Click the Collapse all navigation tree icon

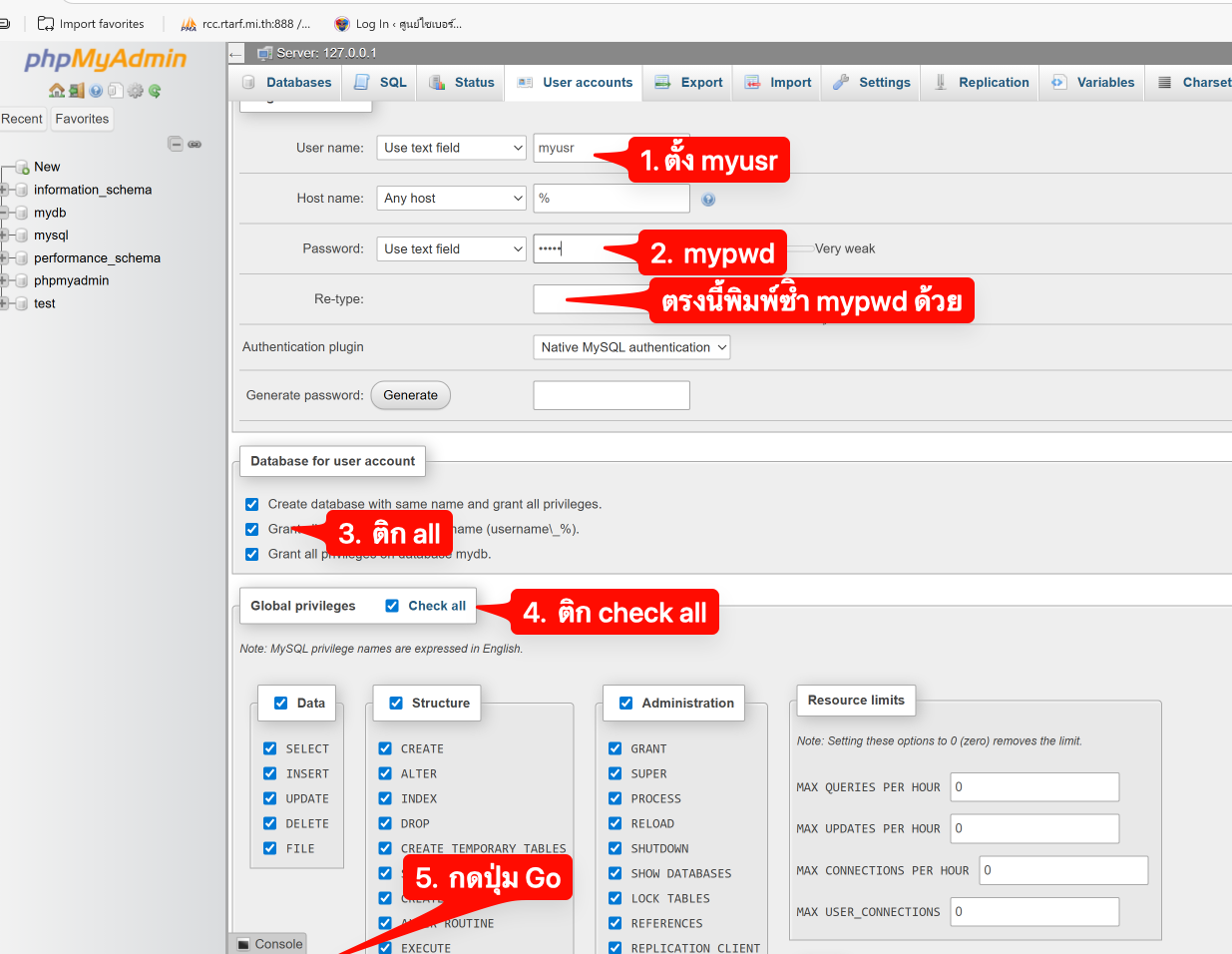tap(176, 144)
